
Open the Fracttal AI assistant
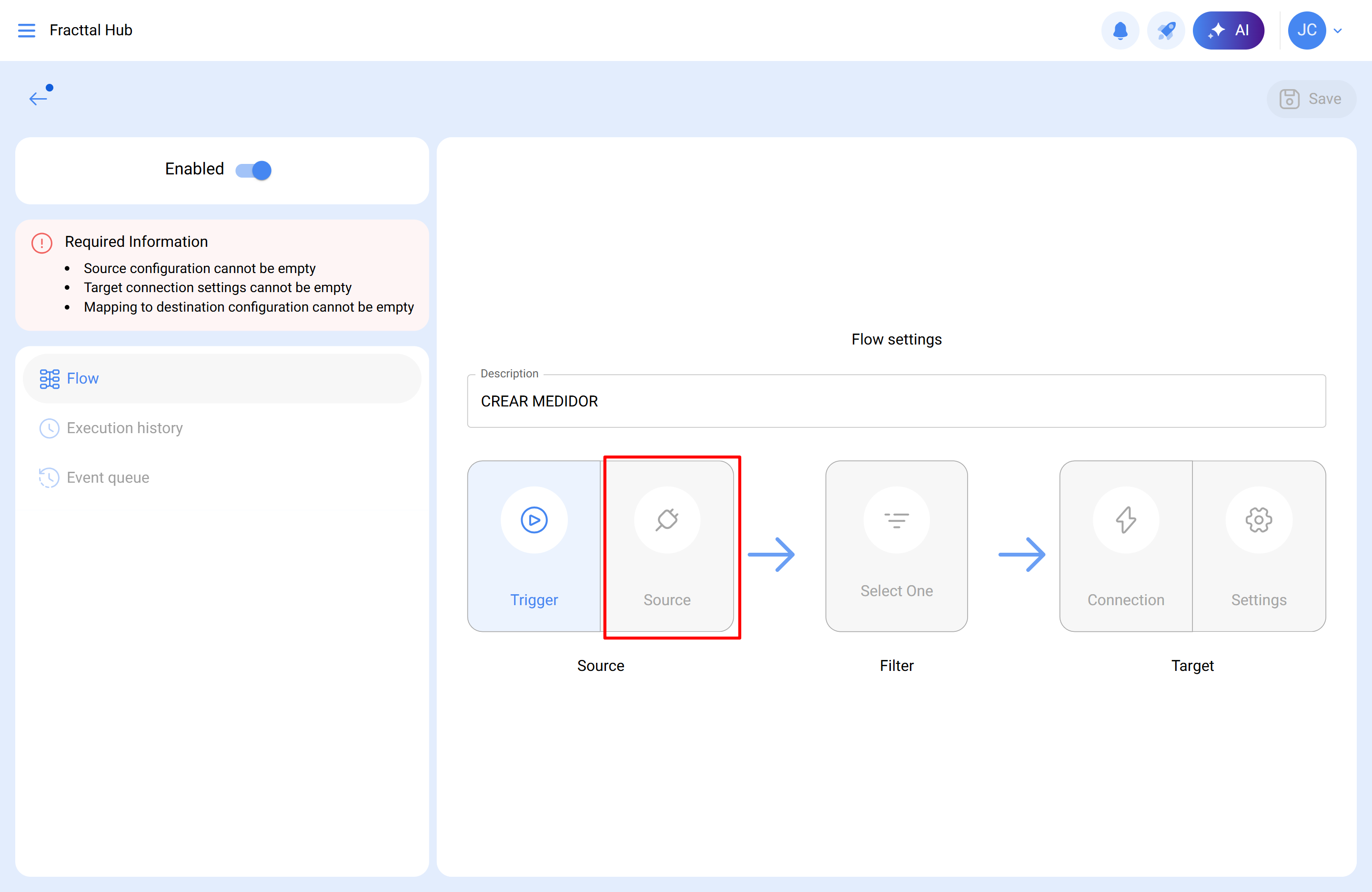coord(1229,30)
